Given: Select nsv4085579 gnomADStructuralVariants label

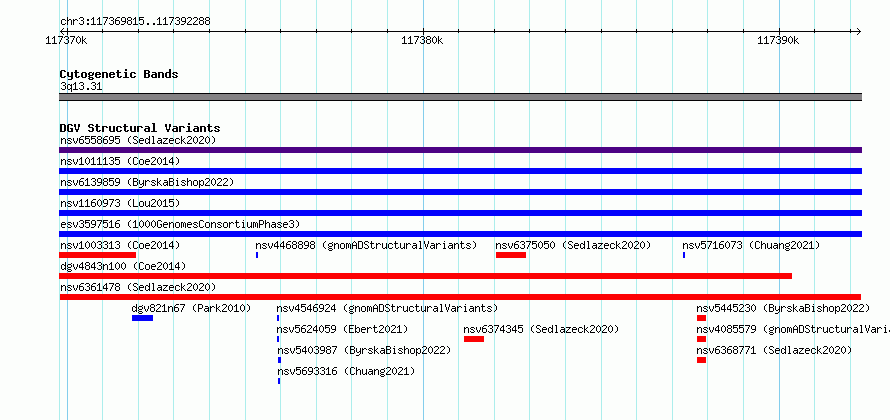Looking at the screenshot, I should [793, 329].
